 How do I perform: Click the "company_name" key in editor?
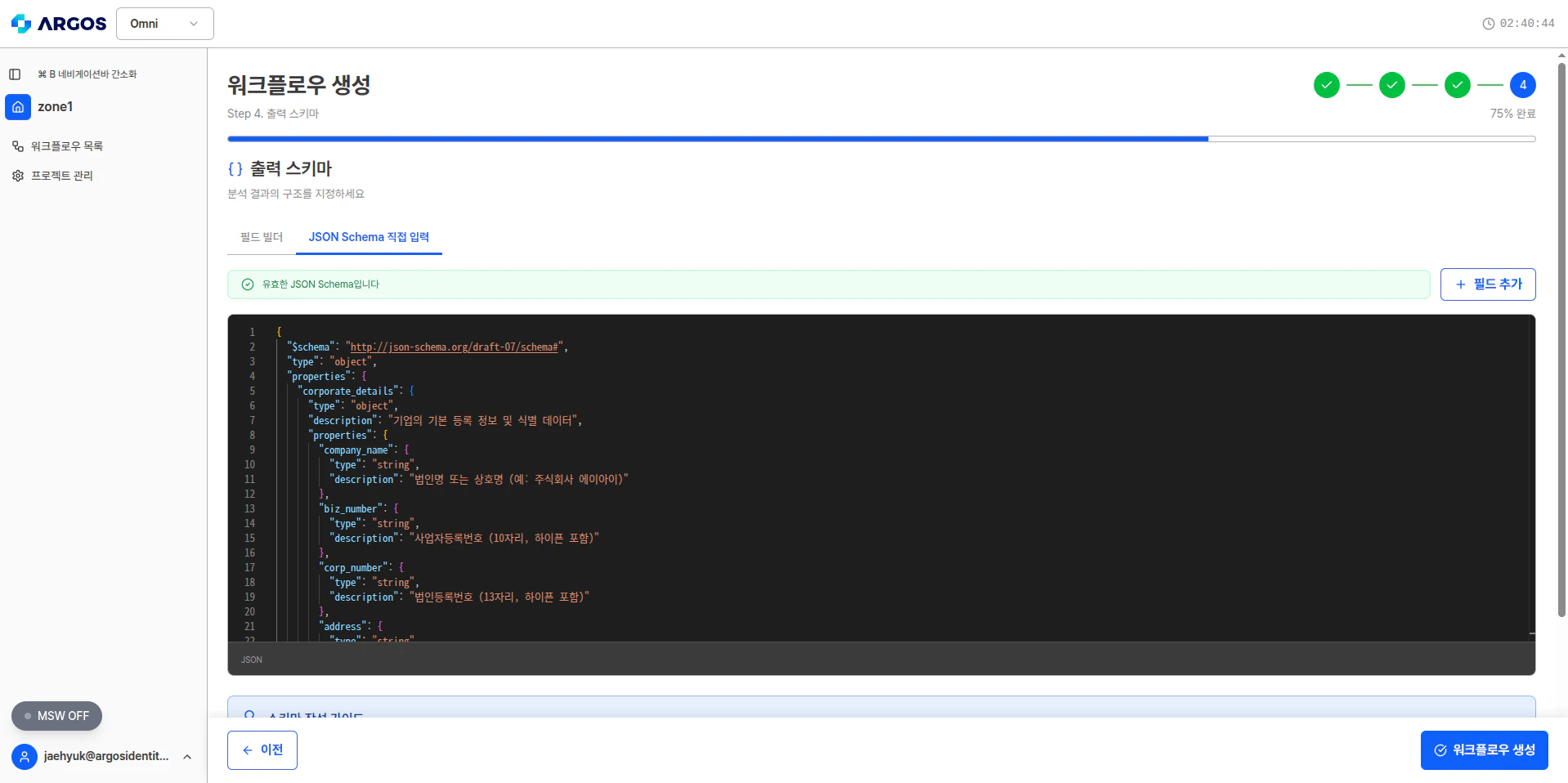coord(356,450)
